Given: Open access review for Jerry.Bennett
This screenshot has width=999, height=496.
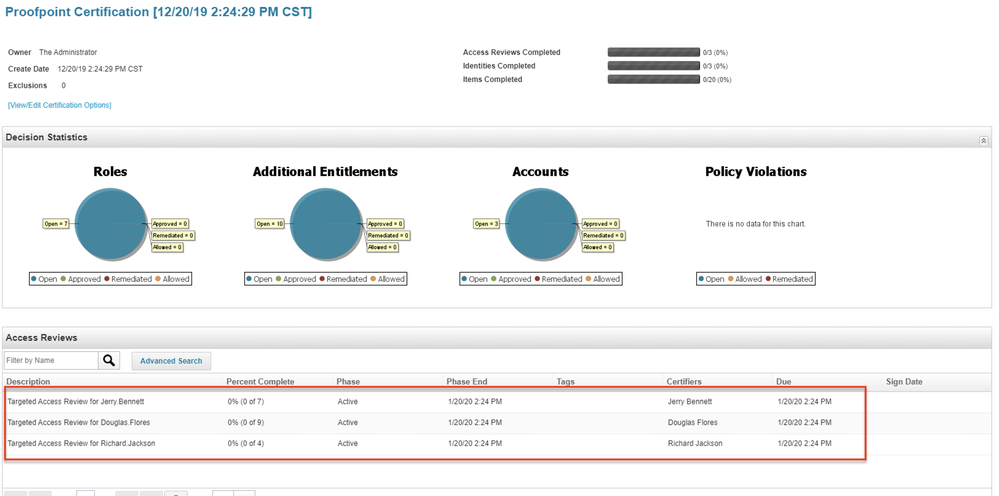Looking at the screenshot, I should (76, 401).
